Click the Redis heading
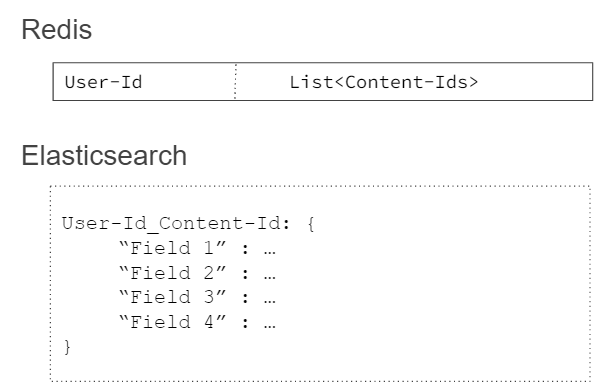Image resolution: width=604 pixels, height=391 pixels. point(57,29)
